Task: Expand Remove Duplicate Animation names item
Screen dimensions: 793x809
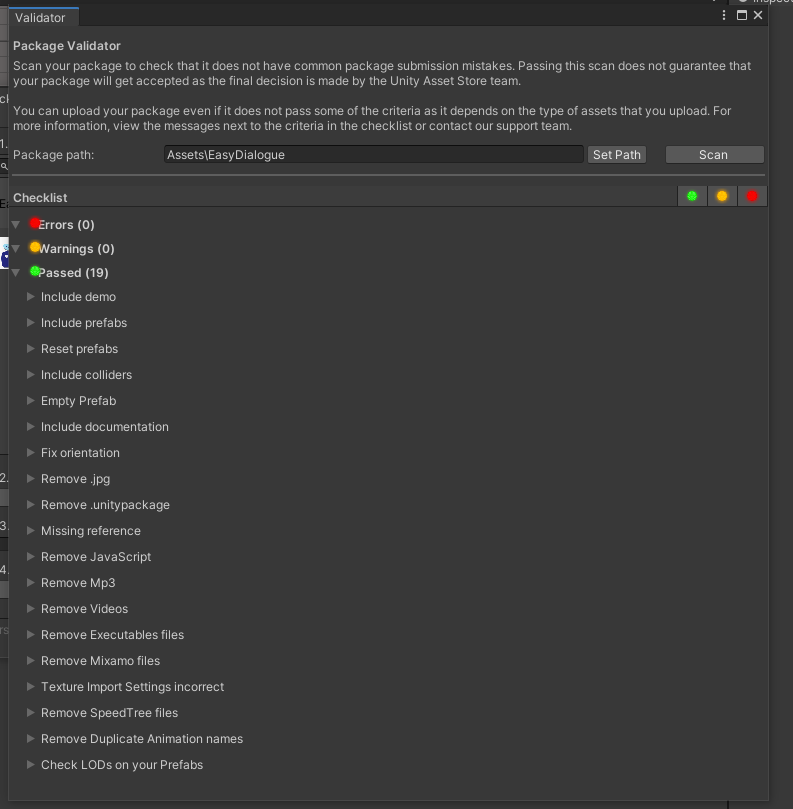Action: tap(30, 739)
